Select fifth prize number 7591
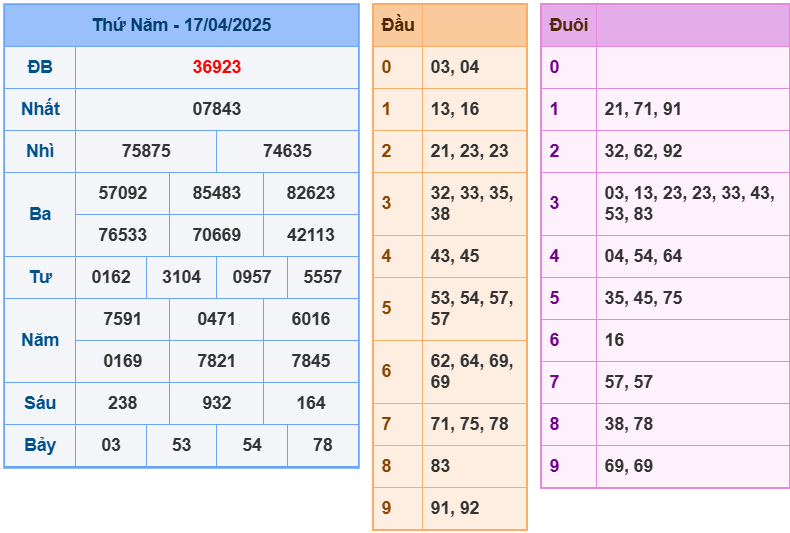Viewport: 790px width, 533px height. coord(123,319)
